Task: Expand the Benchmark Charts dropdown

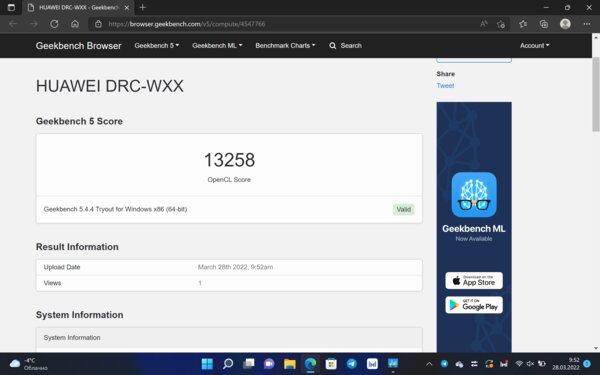Action: (285, 46)
